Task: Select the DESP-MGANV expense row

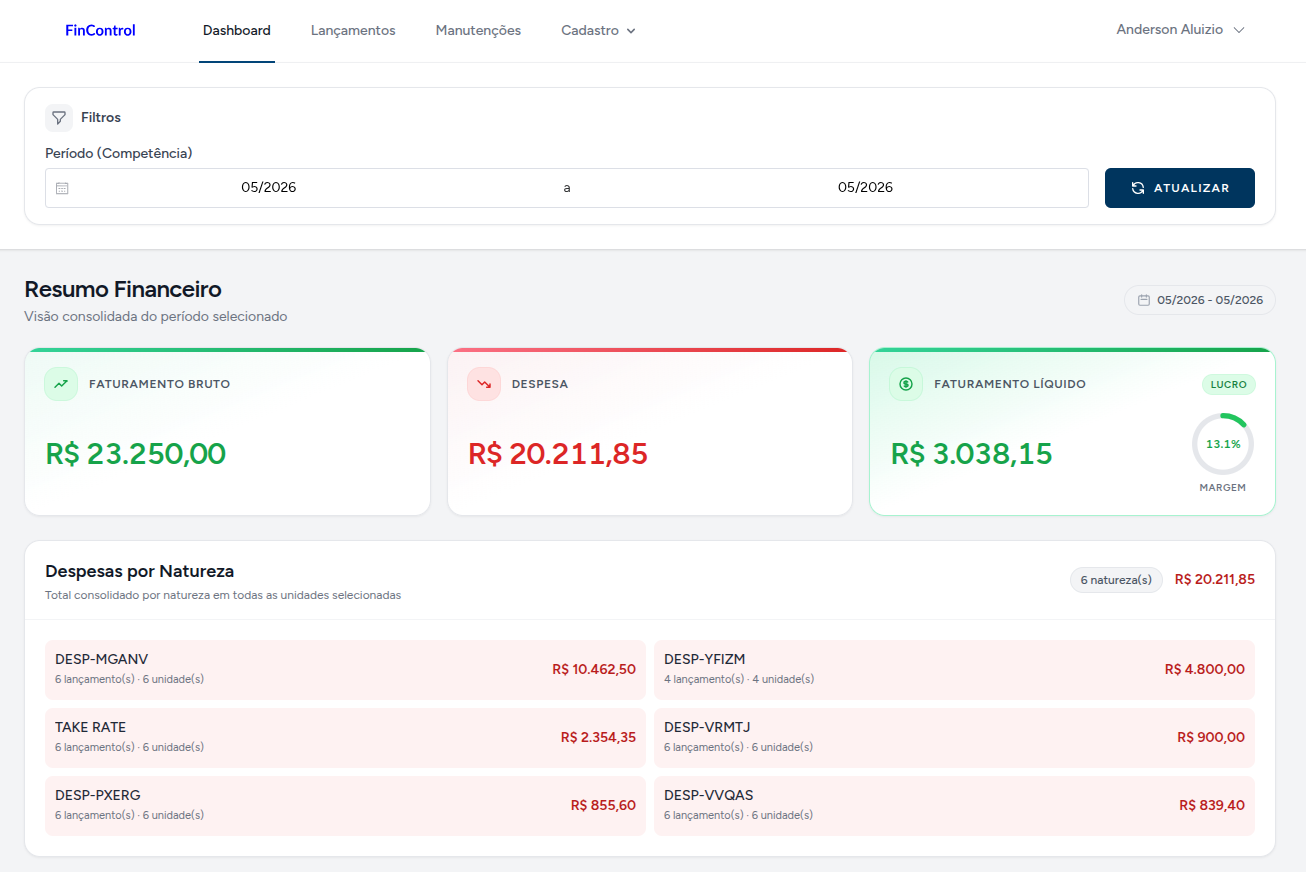Action: click(x=345, y=669)
